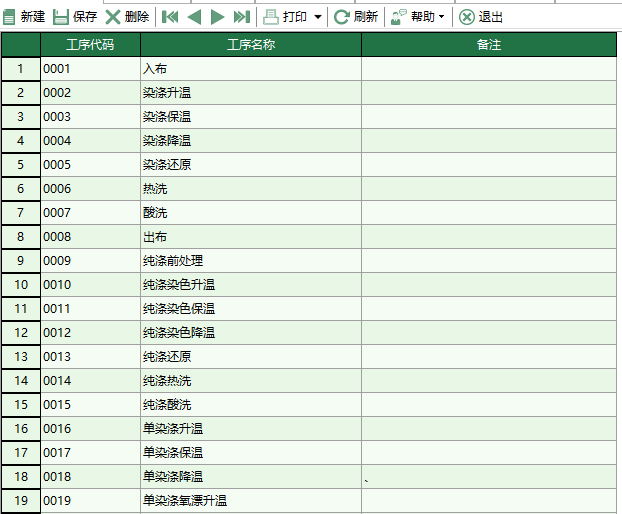Image resolution: width=622 pixels, height=514 pixels.
Task: Select row number 5 header
Action: click(20, 165)
